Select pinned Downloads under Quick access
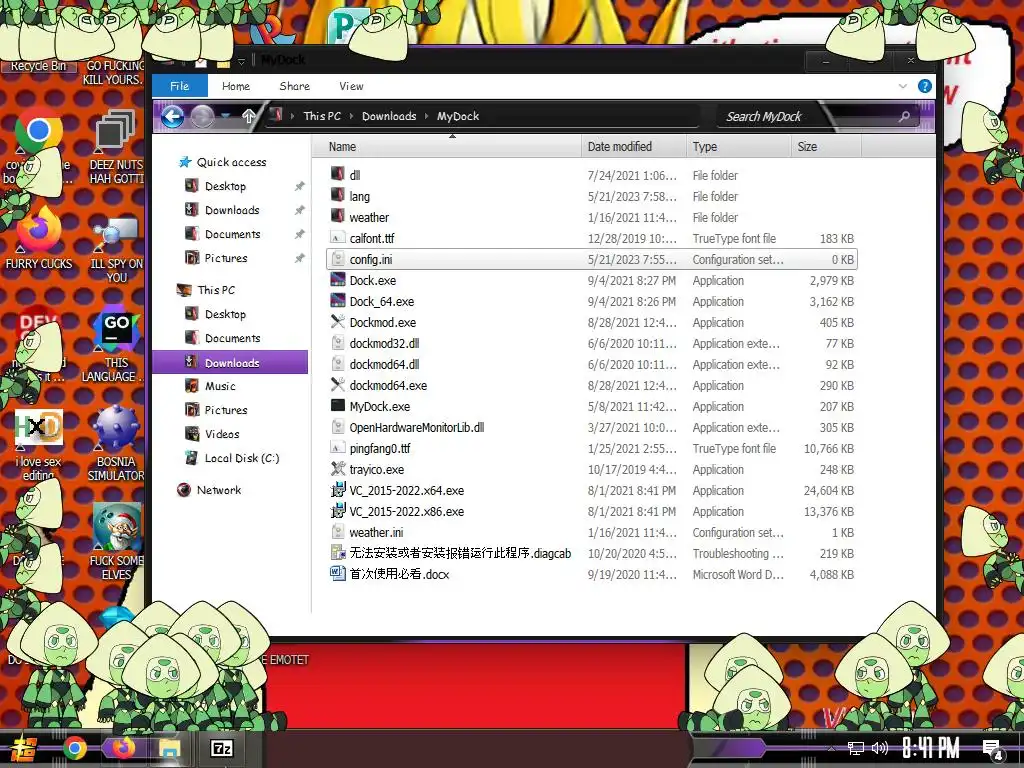 [232, 210]
